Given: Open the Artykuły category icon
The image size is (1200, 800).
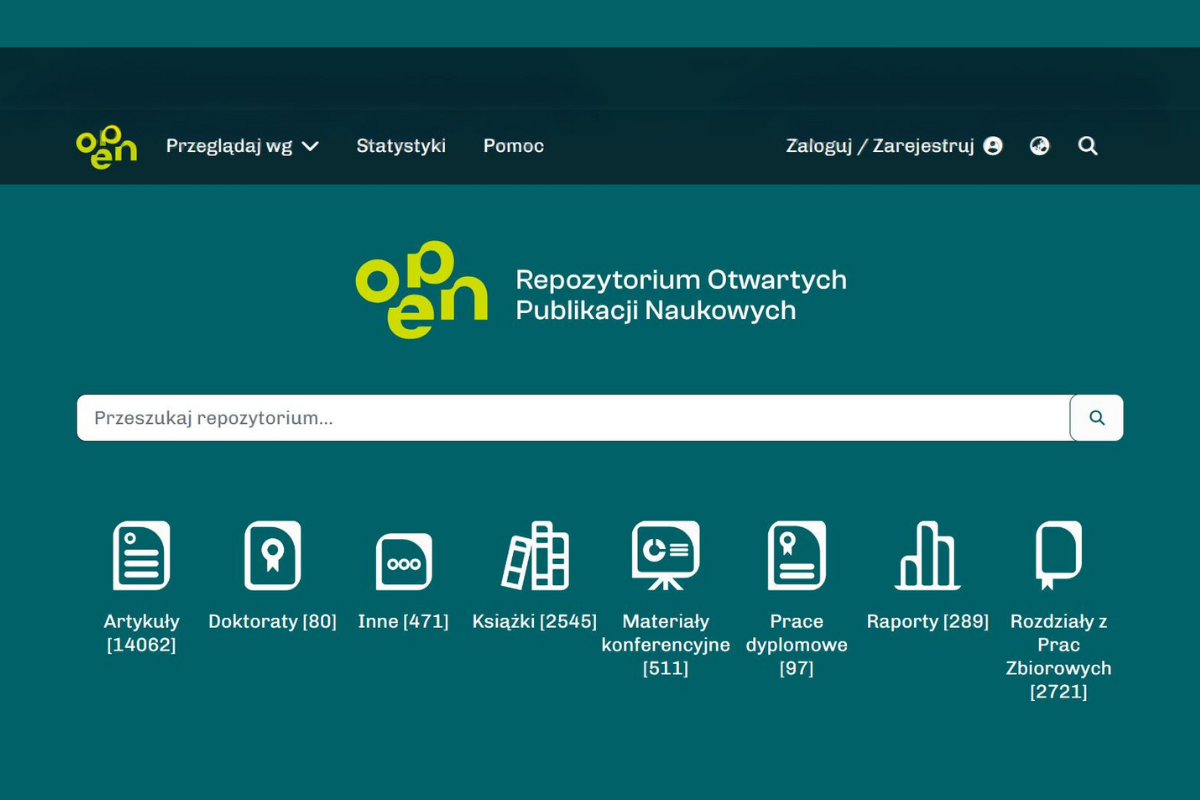Looking at the screenshot, I should click(x=141, y=555).
